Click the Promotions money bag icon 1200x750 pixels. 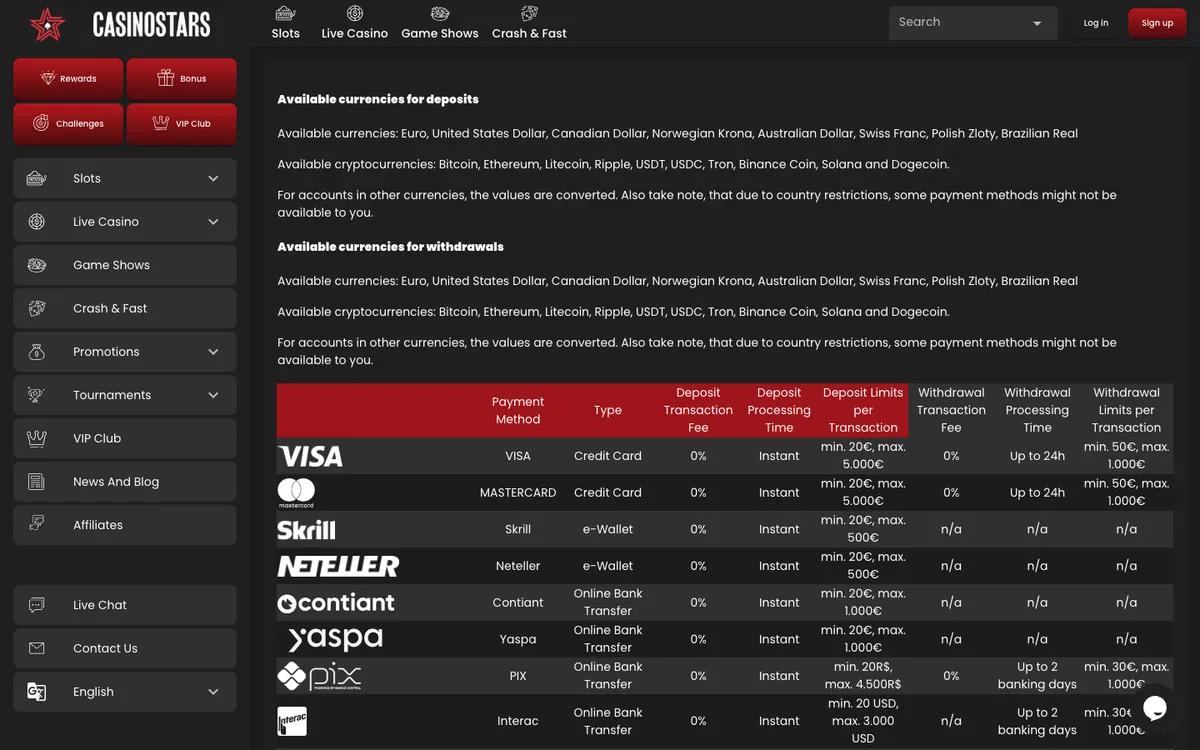click(37, 352)
